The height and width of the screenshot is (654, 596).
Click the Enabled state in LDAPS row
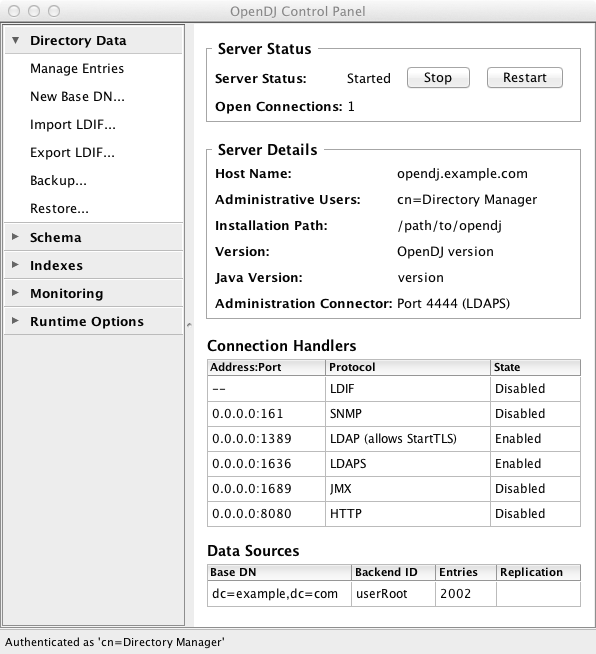point(536,464)
